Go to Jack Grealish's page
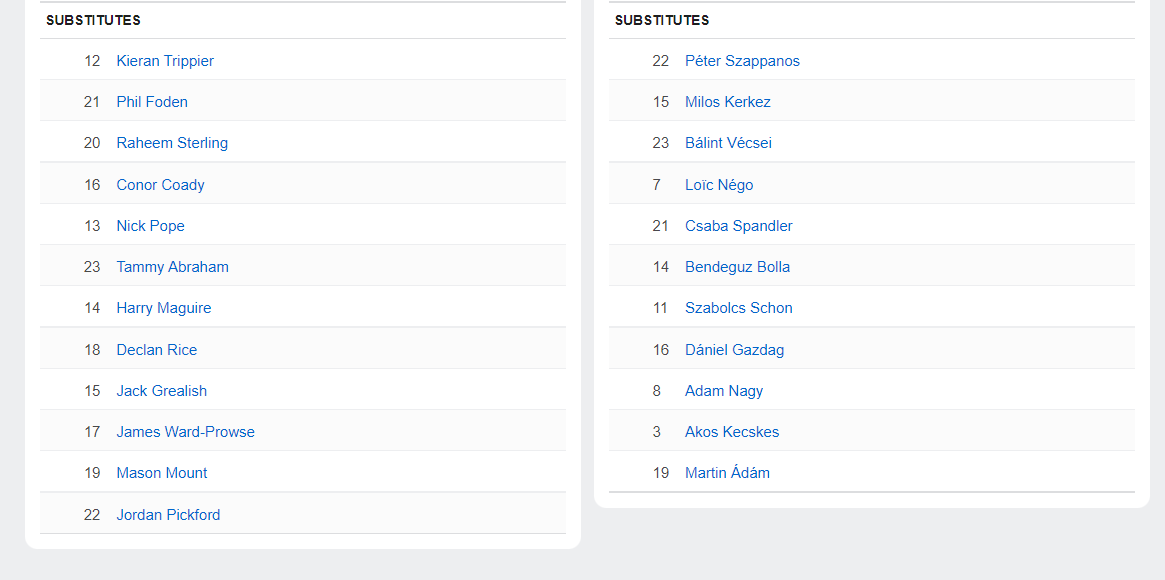Screen dimensions: 1165x580 tap(162, 391)
